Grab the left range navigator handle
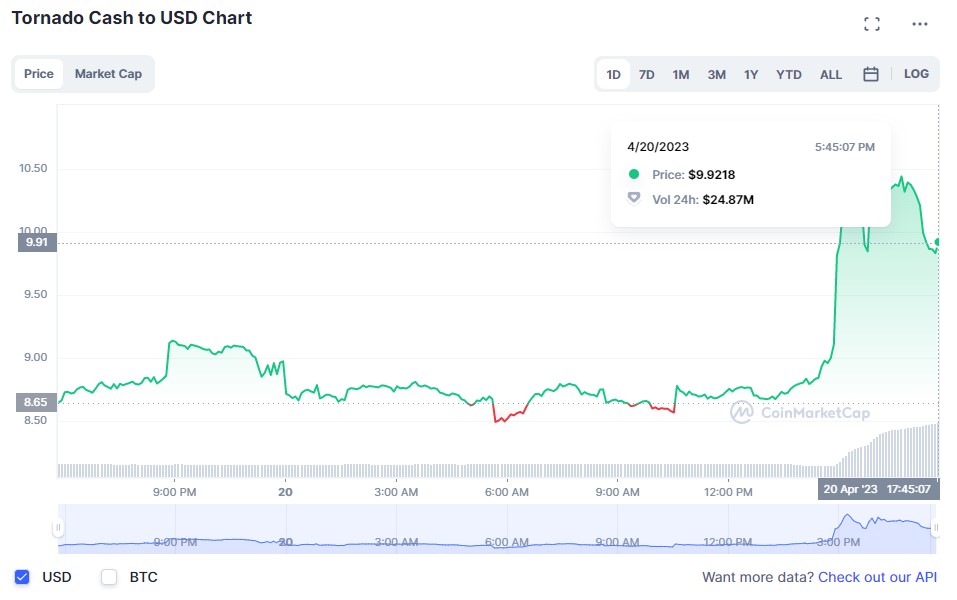The height and width of the screenshot is (600, 957). point(58,527)
